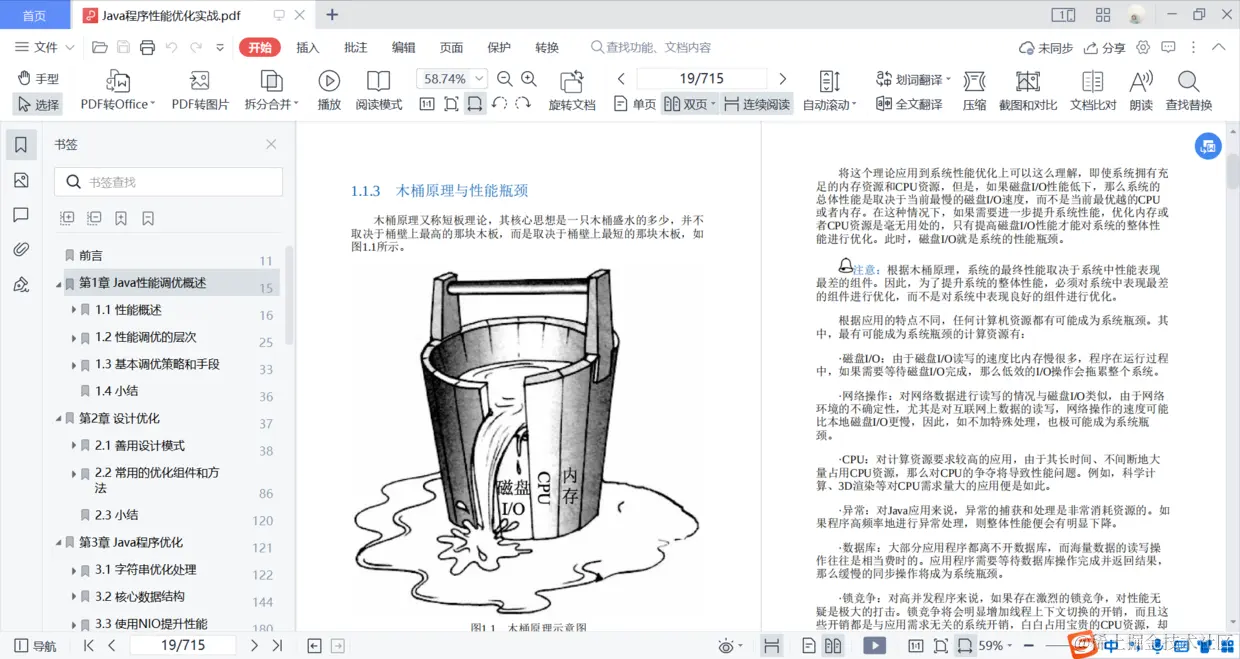Open the attachments paperclip panel
Image resolution: width=1240 pixels, height=659 pixels.
21,250
